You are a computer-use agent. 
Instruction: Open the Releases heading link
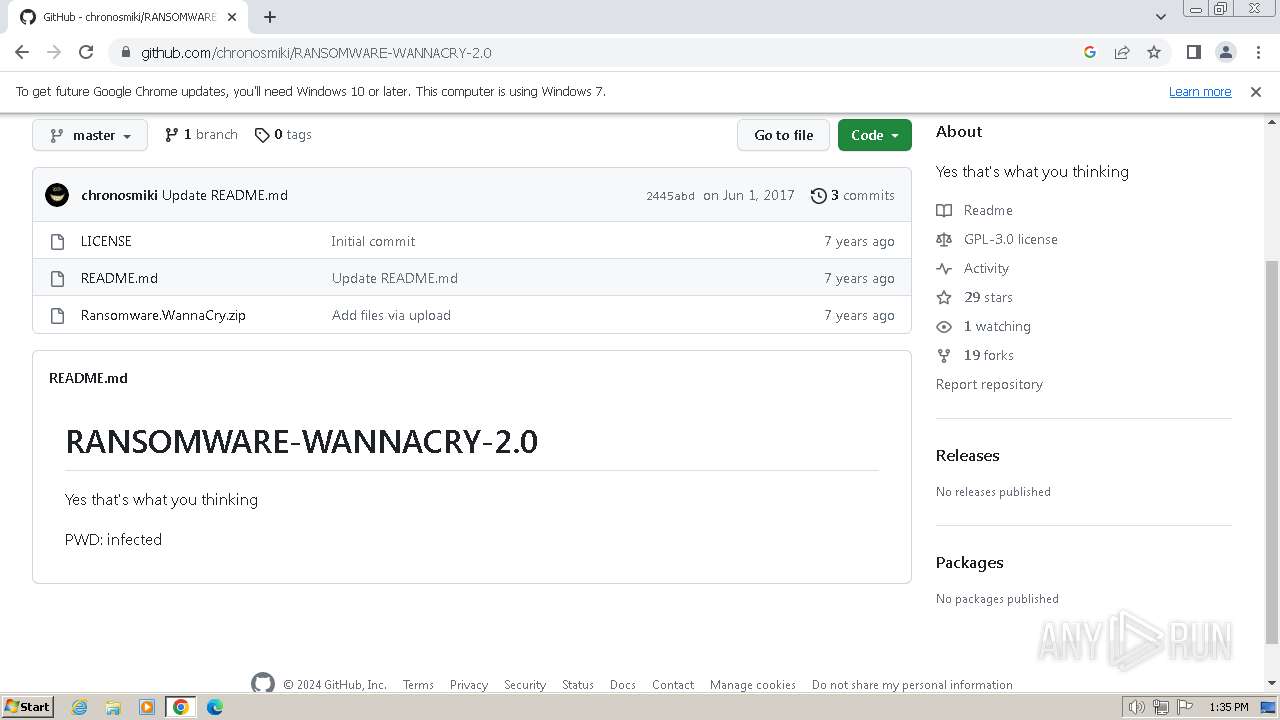click(967, 455)
